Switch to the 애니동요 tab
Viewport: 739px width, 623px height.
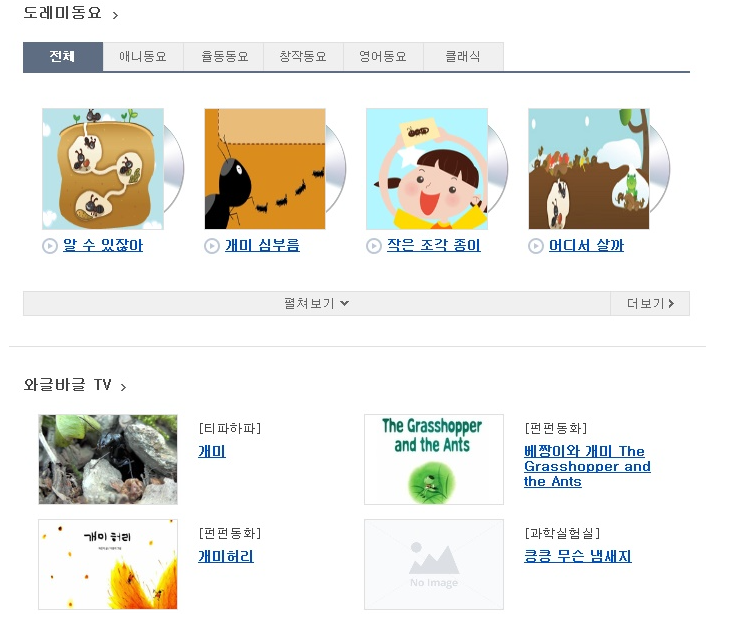click(143, 57)
